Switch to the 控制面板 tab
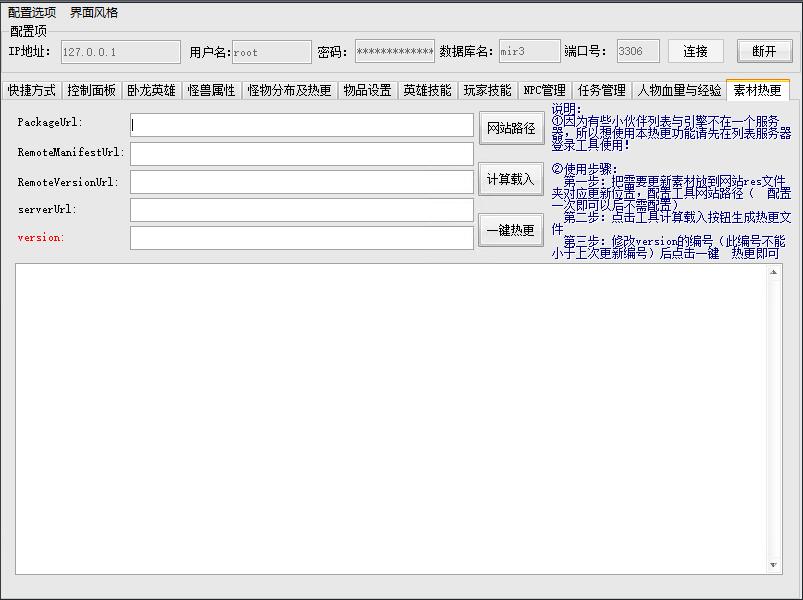This screenshot has width=803, height=600. pos(91,91)
